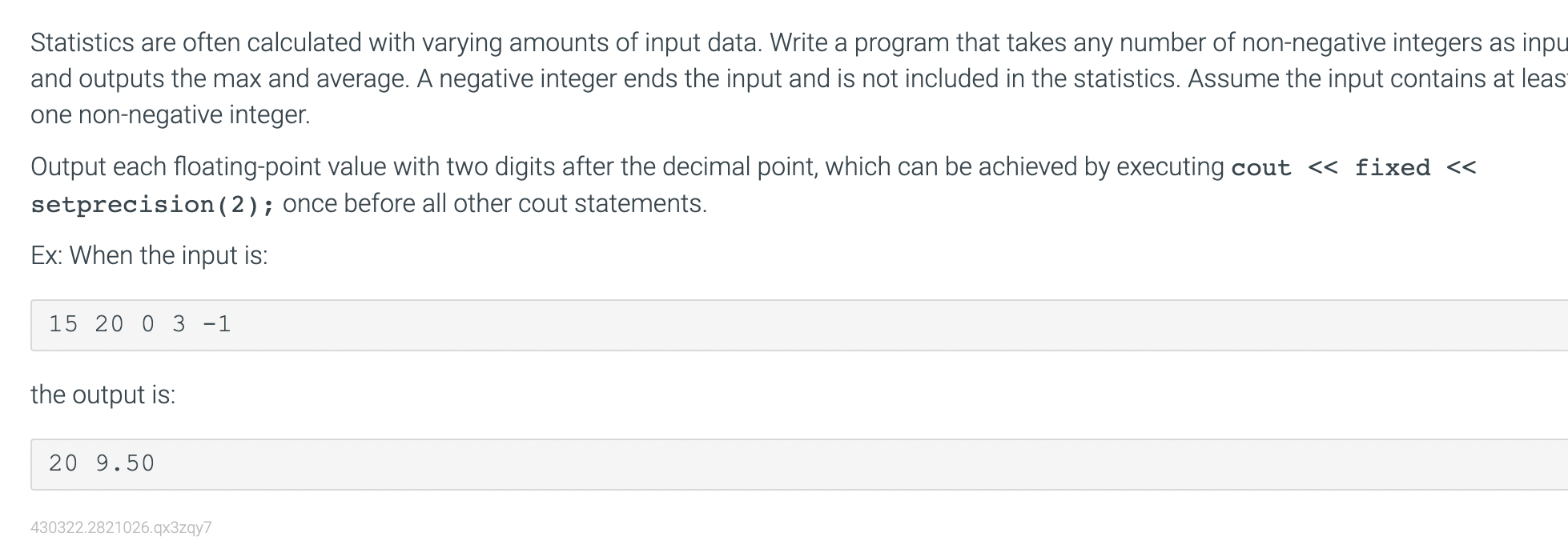Click the bold "cout" code keyword
This screenshot has height=541, width=1568.
(x=1261, y=167)
